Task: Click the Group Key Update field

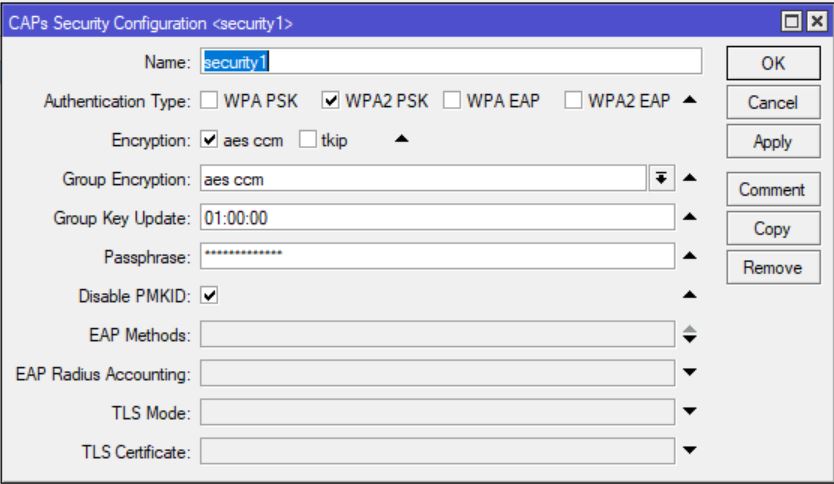Action: 437,218
